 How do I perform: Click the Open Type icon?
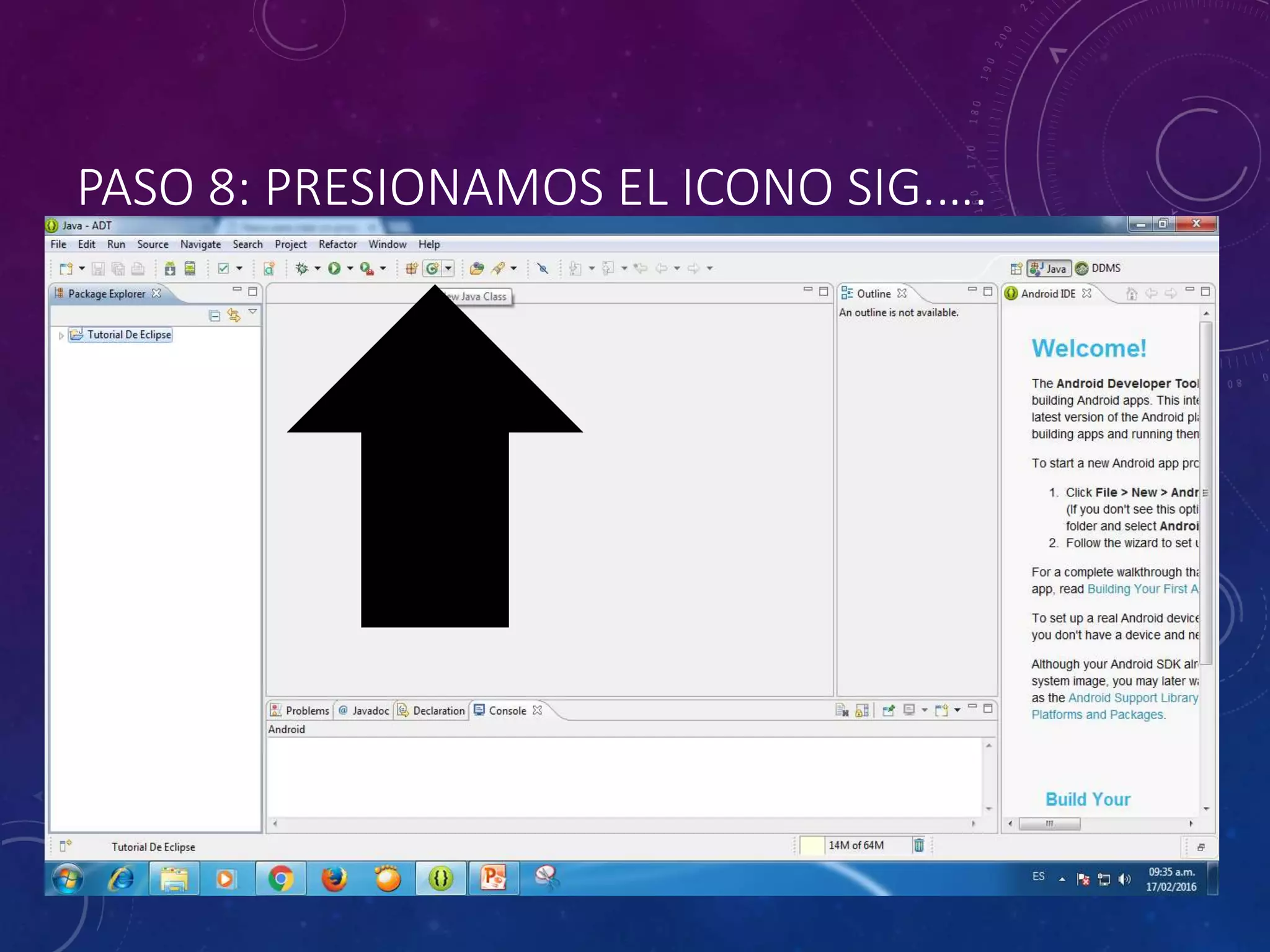pos(477,268)
